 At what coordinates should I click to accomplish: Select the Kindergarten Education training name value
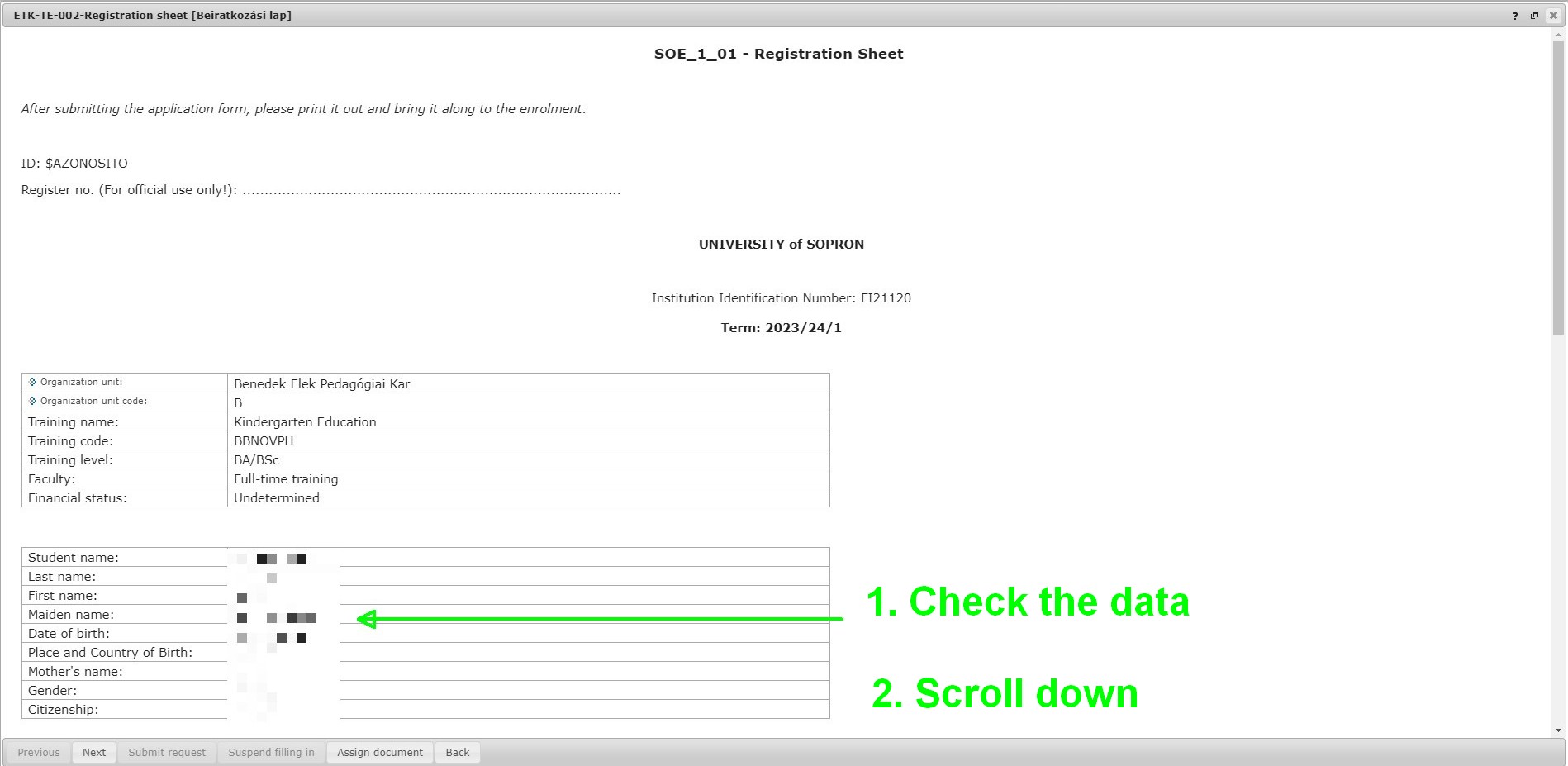tap(305, 421)
